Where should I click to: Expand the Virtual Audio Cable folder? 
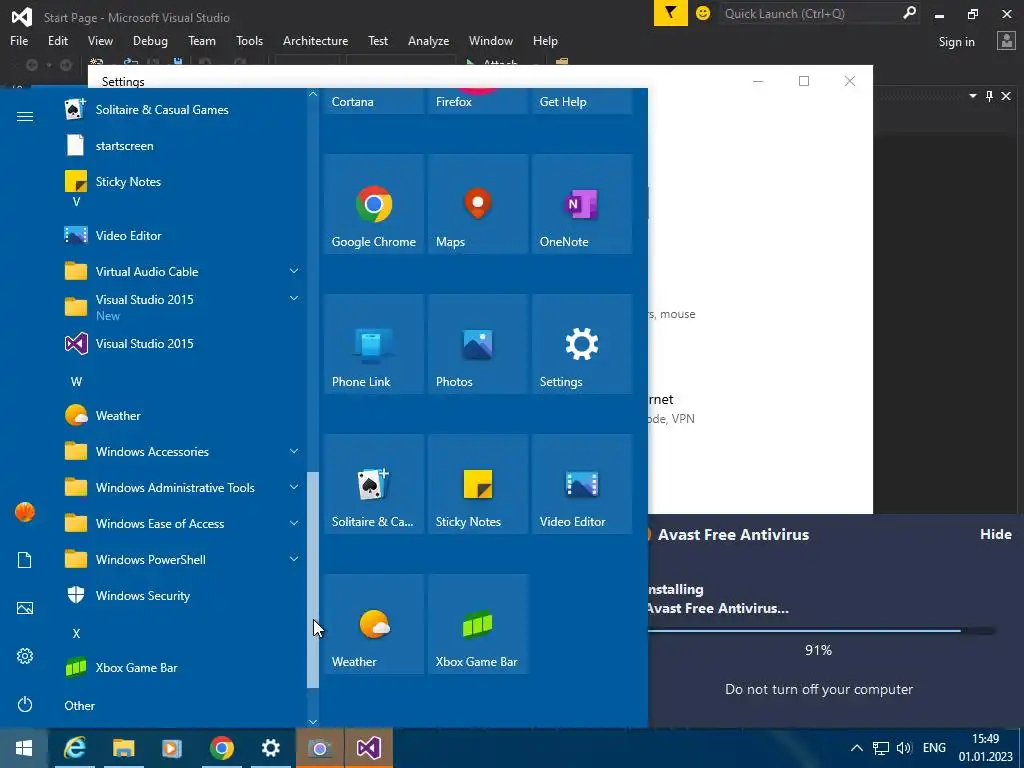pyautogui.click(x=182, y=272)
